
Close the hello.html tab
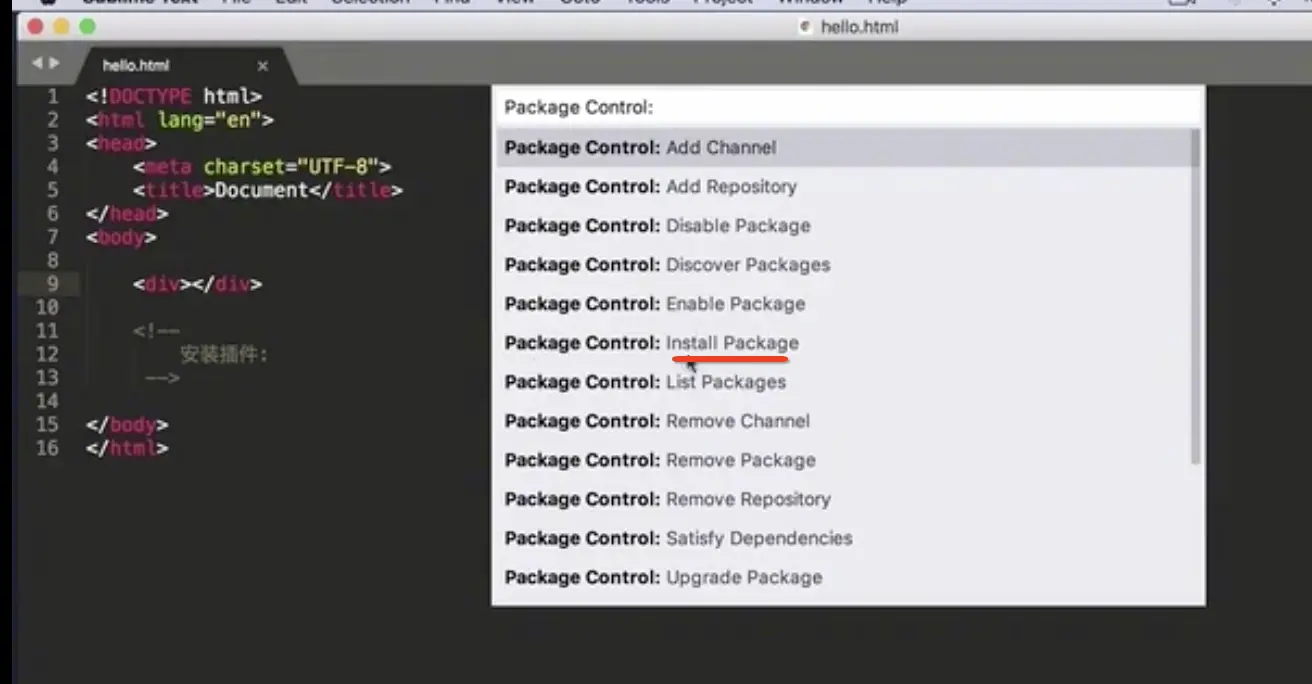coord(263,66)
